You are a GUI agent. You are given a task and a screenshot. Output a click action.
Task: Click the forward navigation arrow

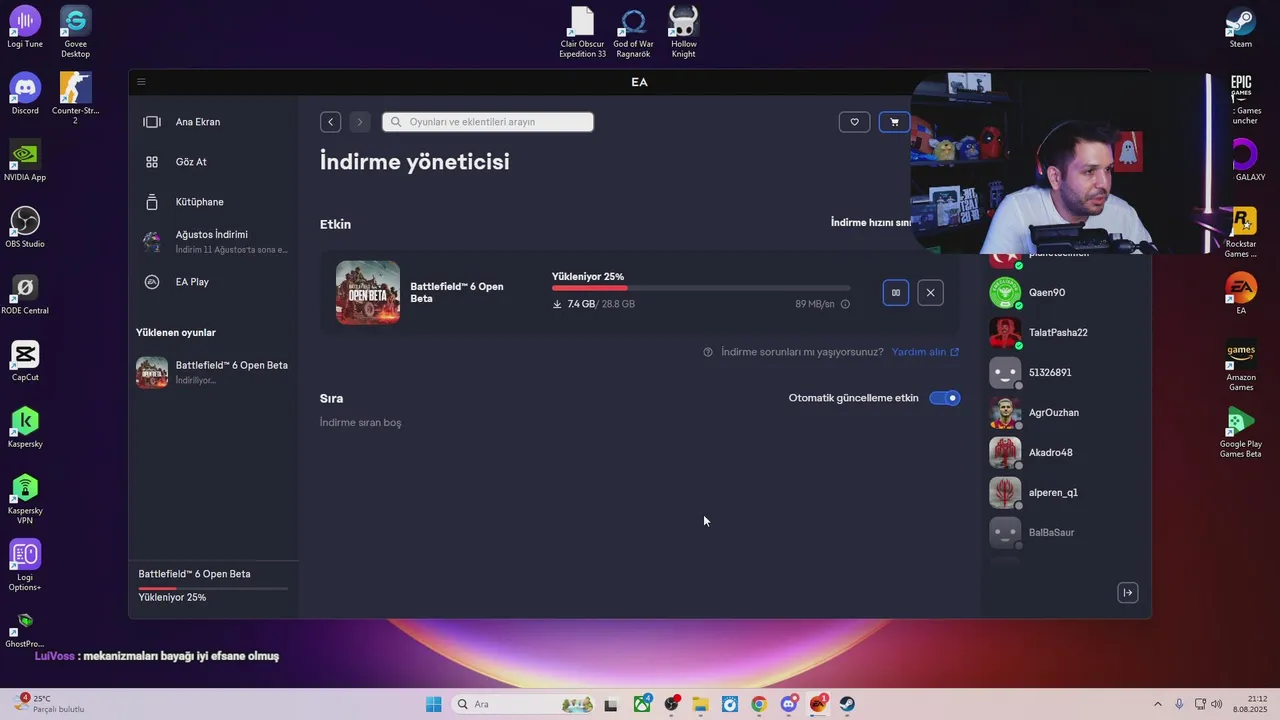pyautogui.click(x=360, y=122)
